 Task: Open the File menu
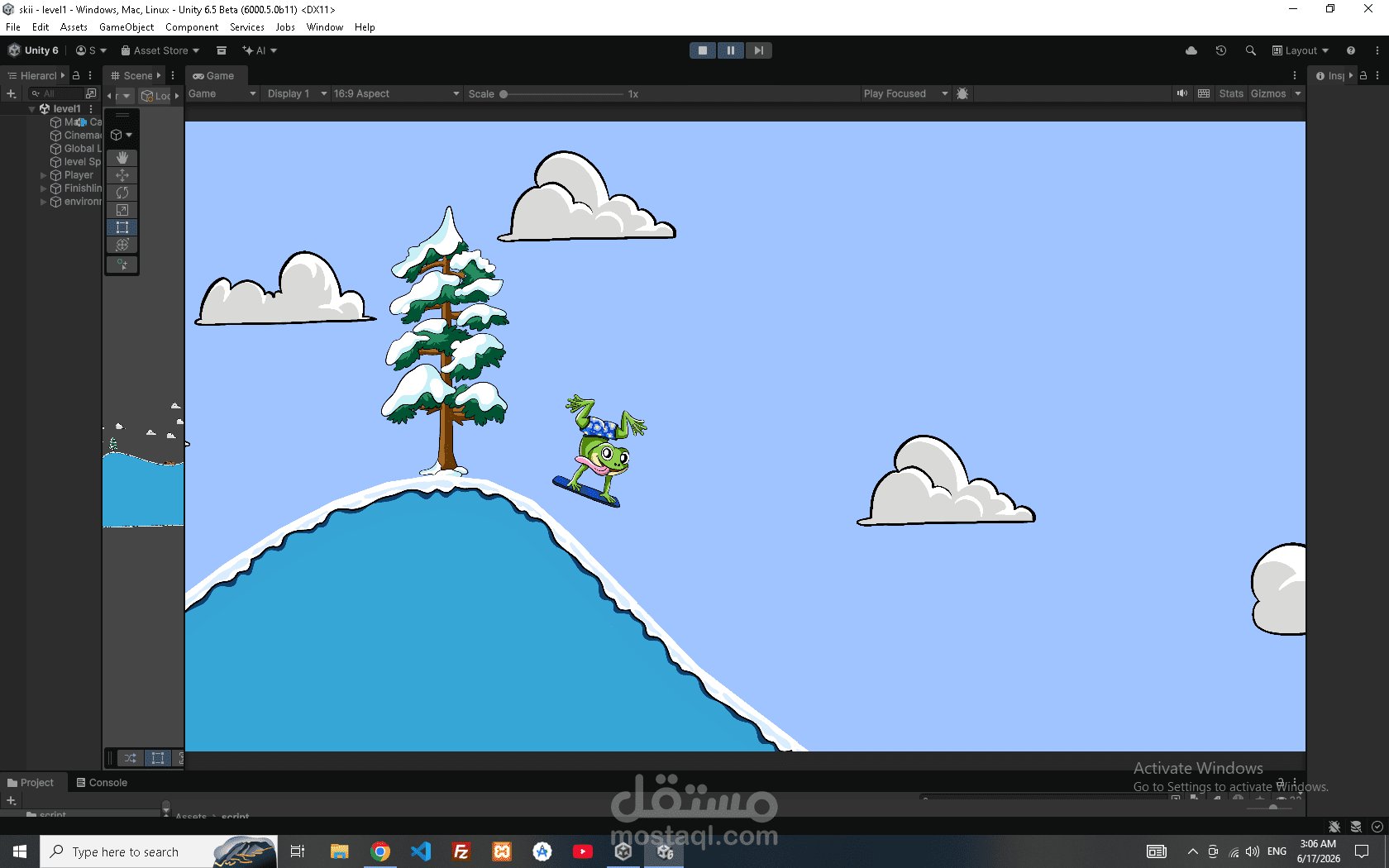pyautogui.click(x=13, y=27)
